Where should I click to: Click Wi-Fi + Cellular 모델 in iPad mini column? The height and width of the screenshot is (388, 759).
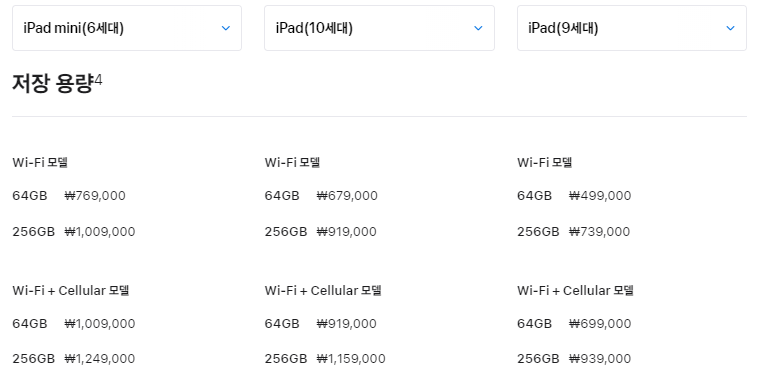coord(71,290)
